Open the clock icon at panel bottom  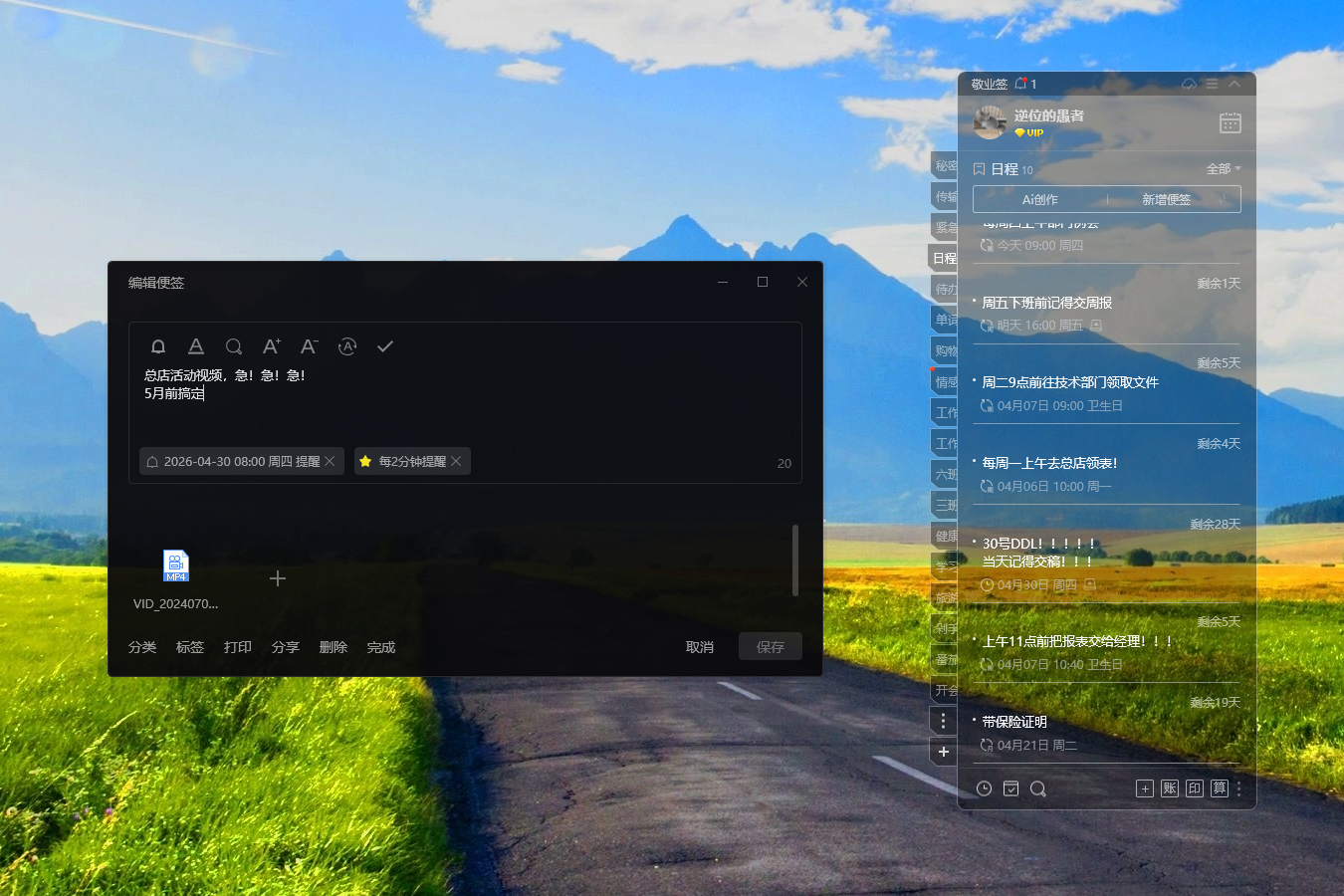point(984,788)
